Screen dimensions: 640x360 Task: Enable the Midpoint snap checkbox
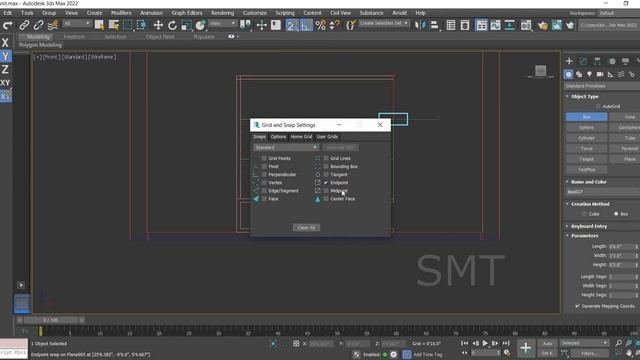326,191
